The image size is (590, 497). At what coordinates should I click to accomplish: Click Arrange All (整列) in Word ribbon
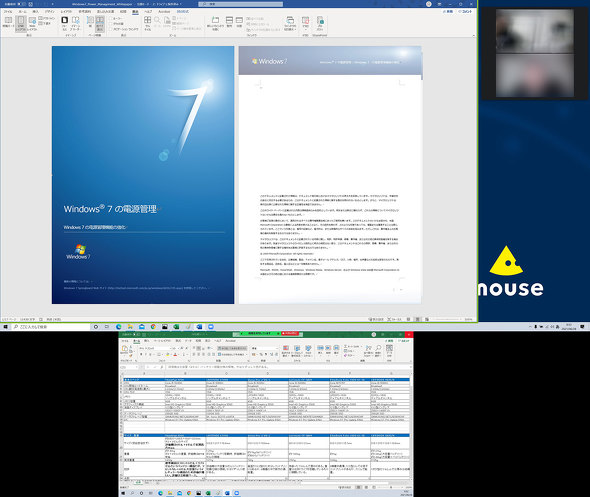pyautogui.click(x=229, y=22)
